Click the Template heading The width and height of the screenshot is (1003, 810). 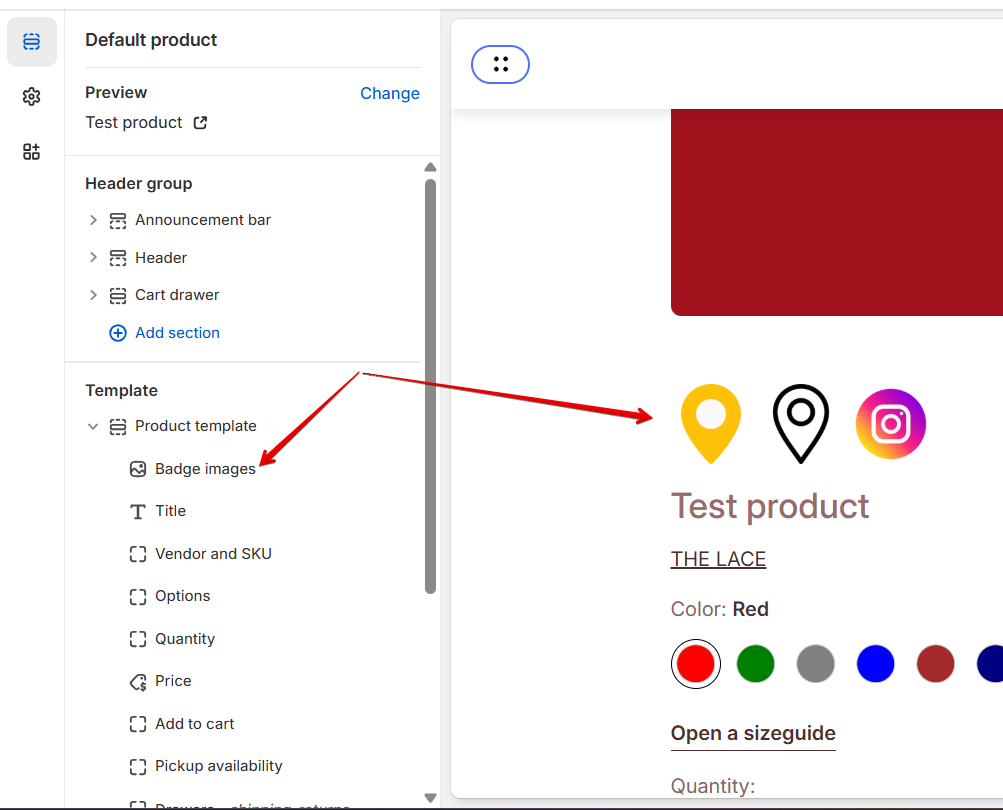(x=122, y=390)
